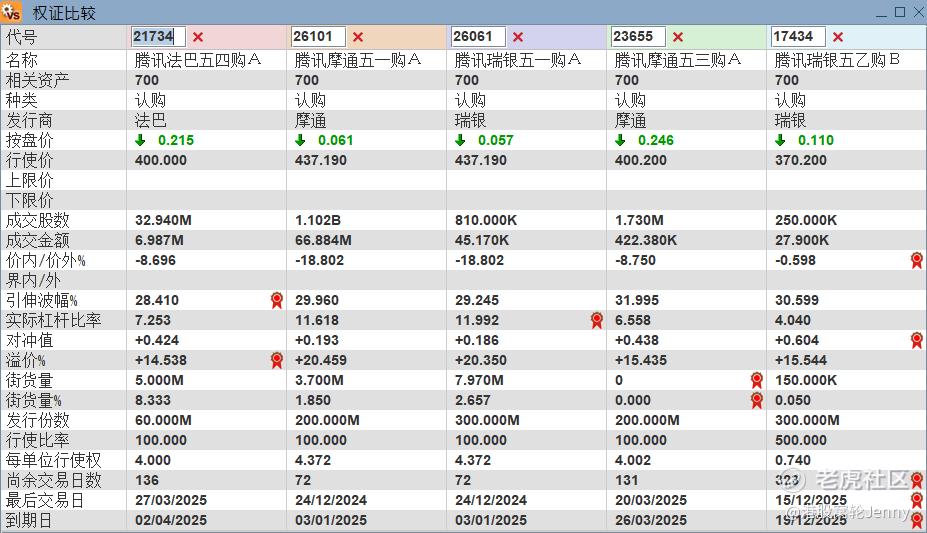Minimize the 权证比较 window
The image size is (927, 533).
881,13
